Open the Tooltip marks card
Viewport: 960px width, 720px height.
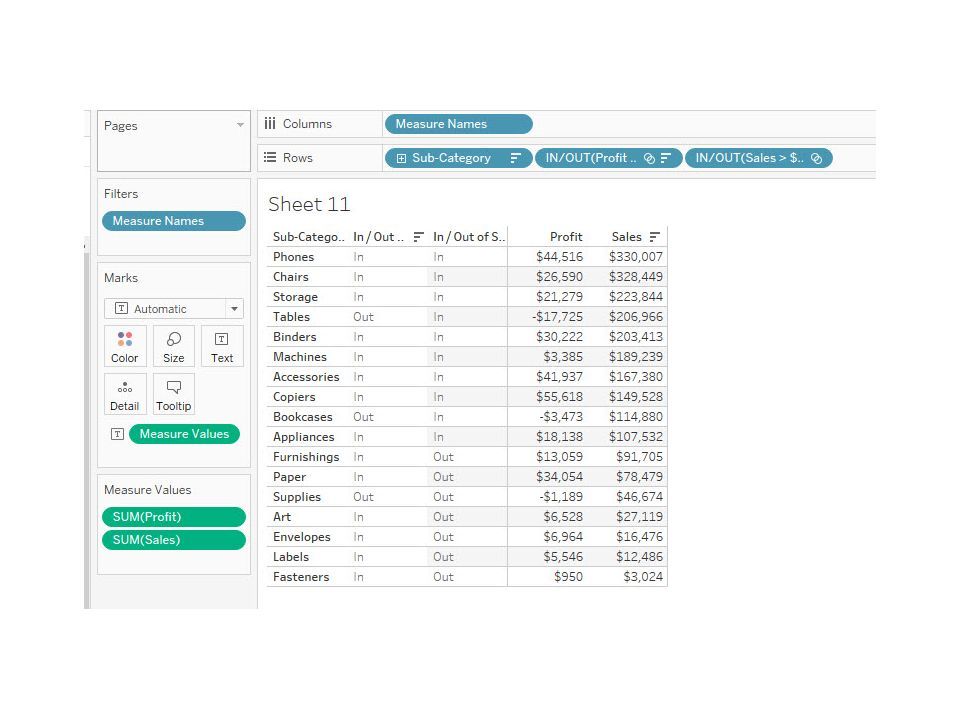point(174,394)
